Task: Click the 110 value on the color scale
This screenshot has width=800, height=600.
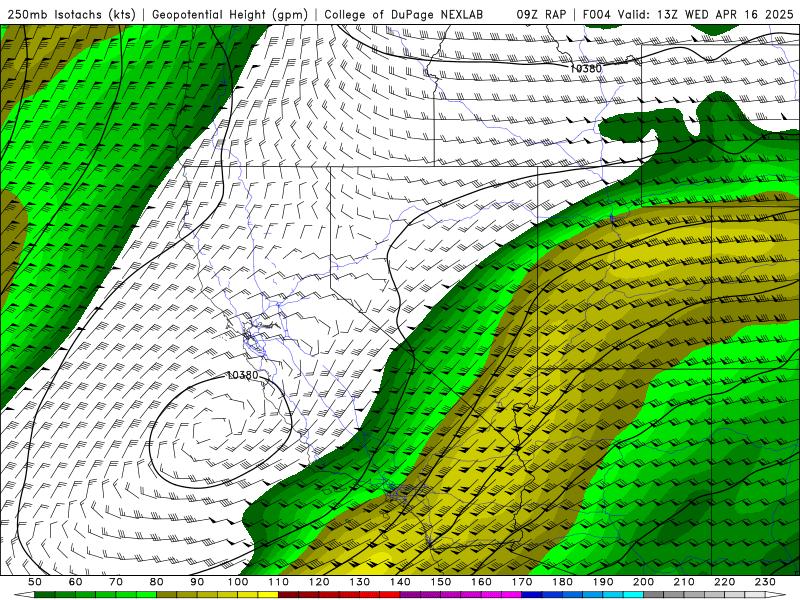Action: click(x=278, y=582)
